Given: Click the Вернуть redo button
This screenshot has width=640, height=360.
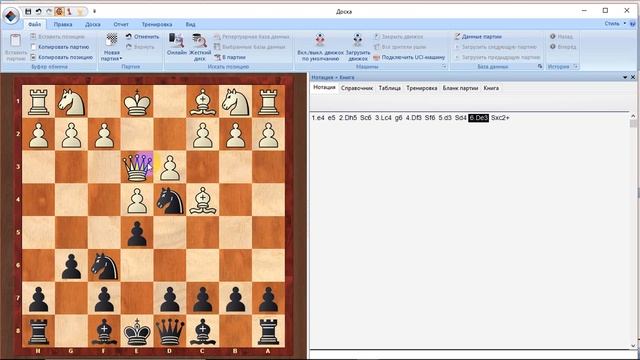Looking at the screenshot, I should point(140,47).
